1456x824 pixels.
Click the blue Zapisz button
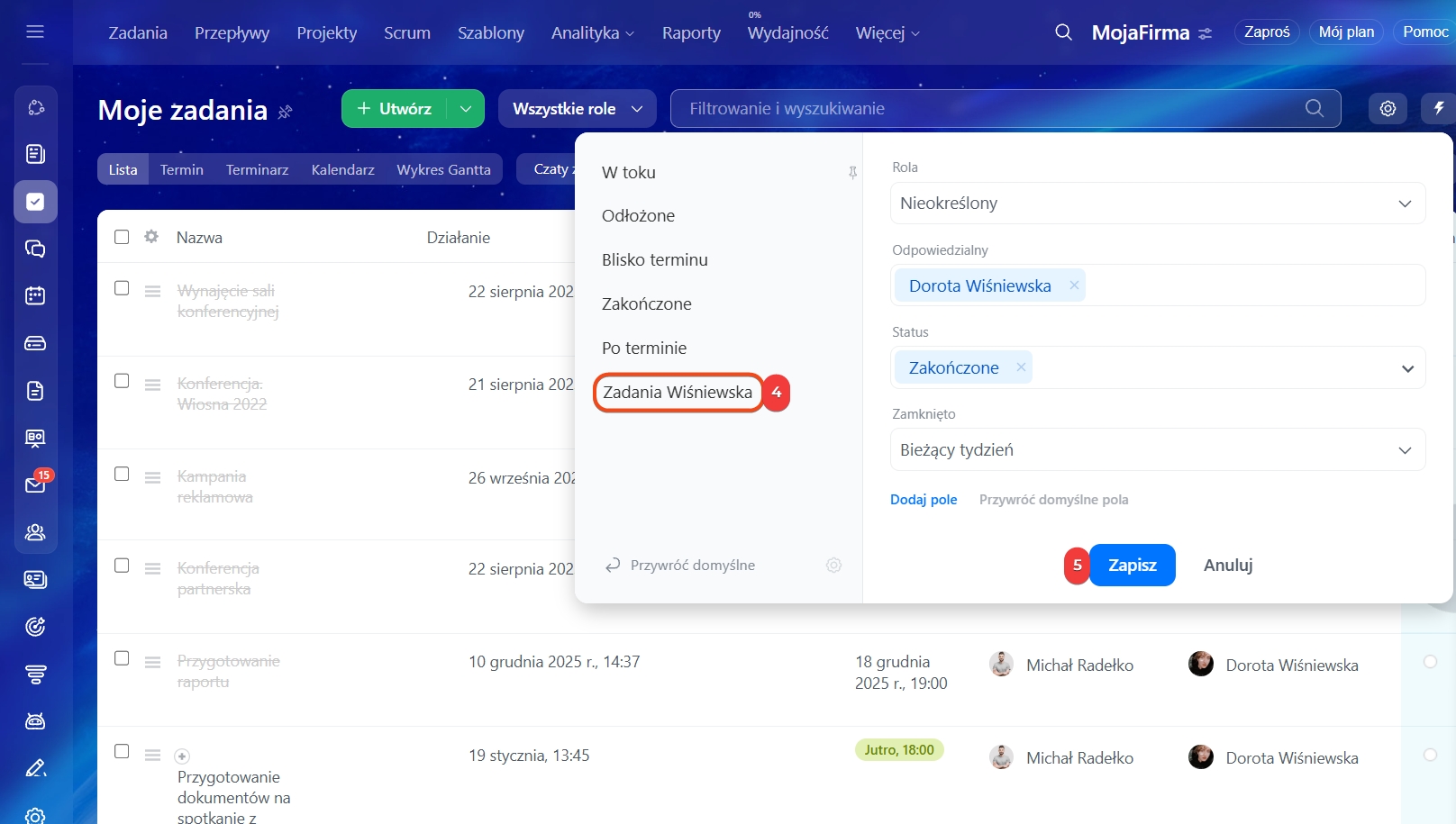(1132, 566)
